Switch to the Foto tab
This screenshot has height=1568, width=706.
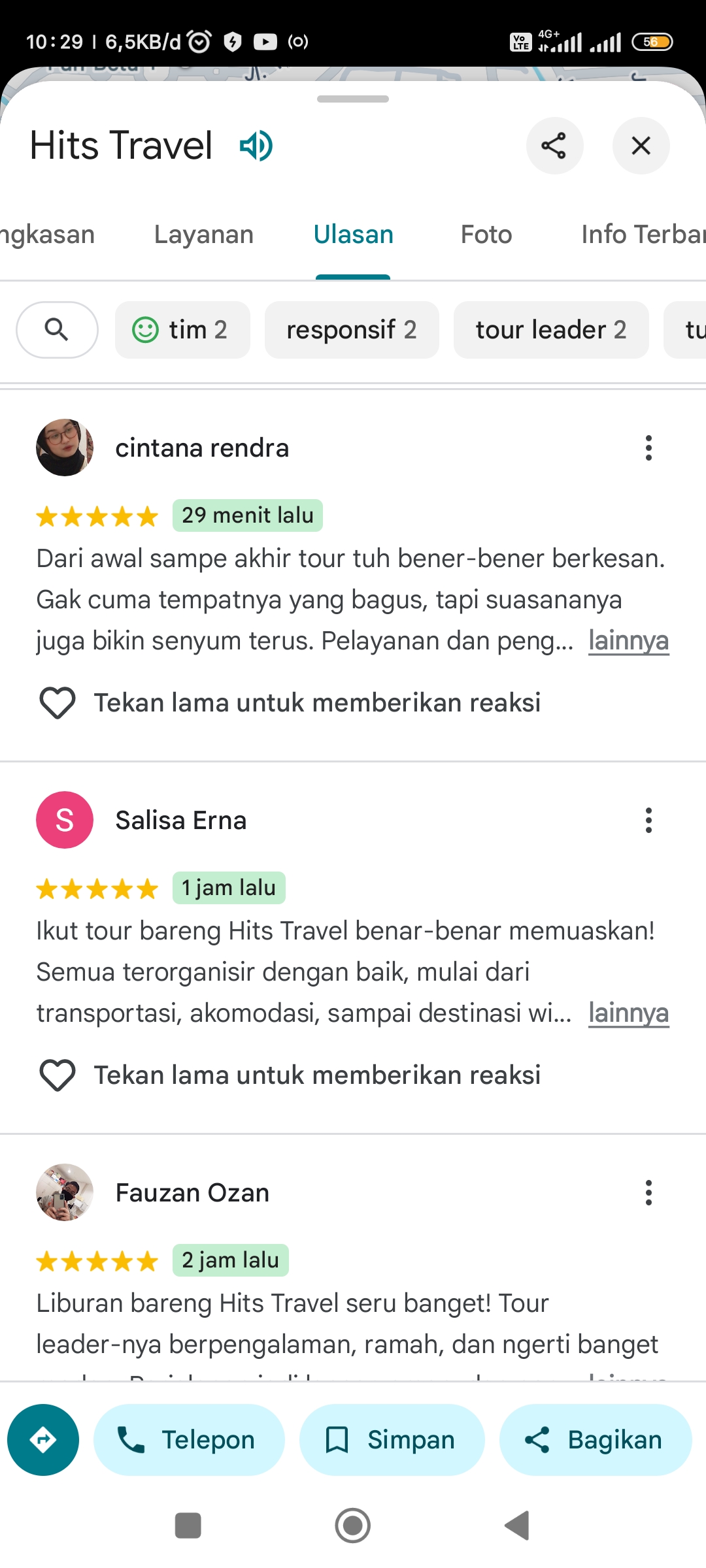tap(486, 235)
